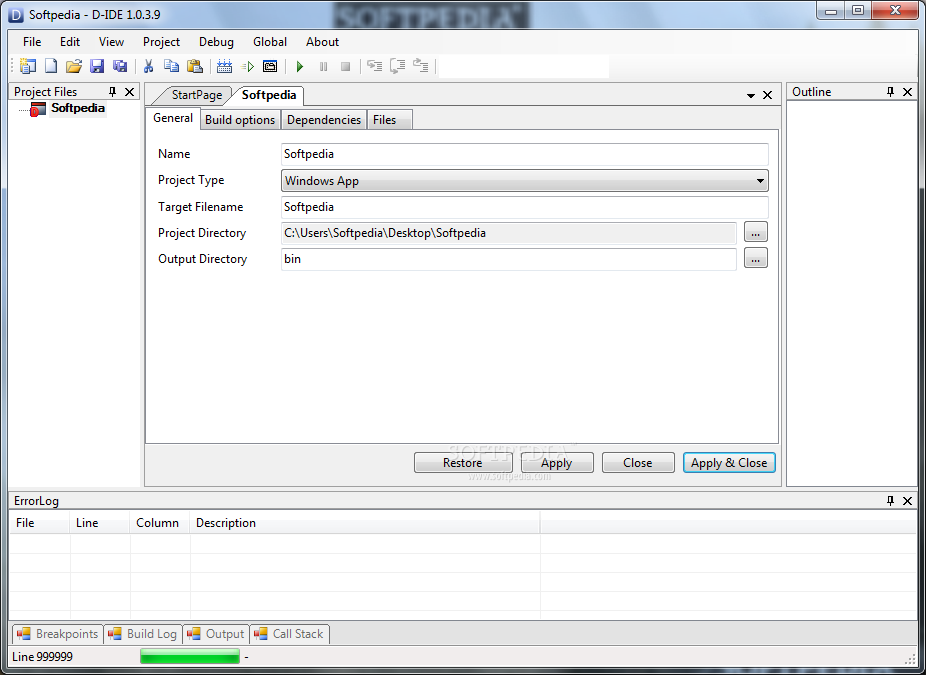The image size is (926, 675).
Task: Click the green status bar progress bar
Action: (x=190, y=656)
